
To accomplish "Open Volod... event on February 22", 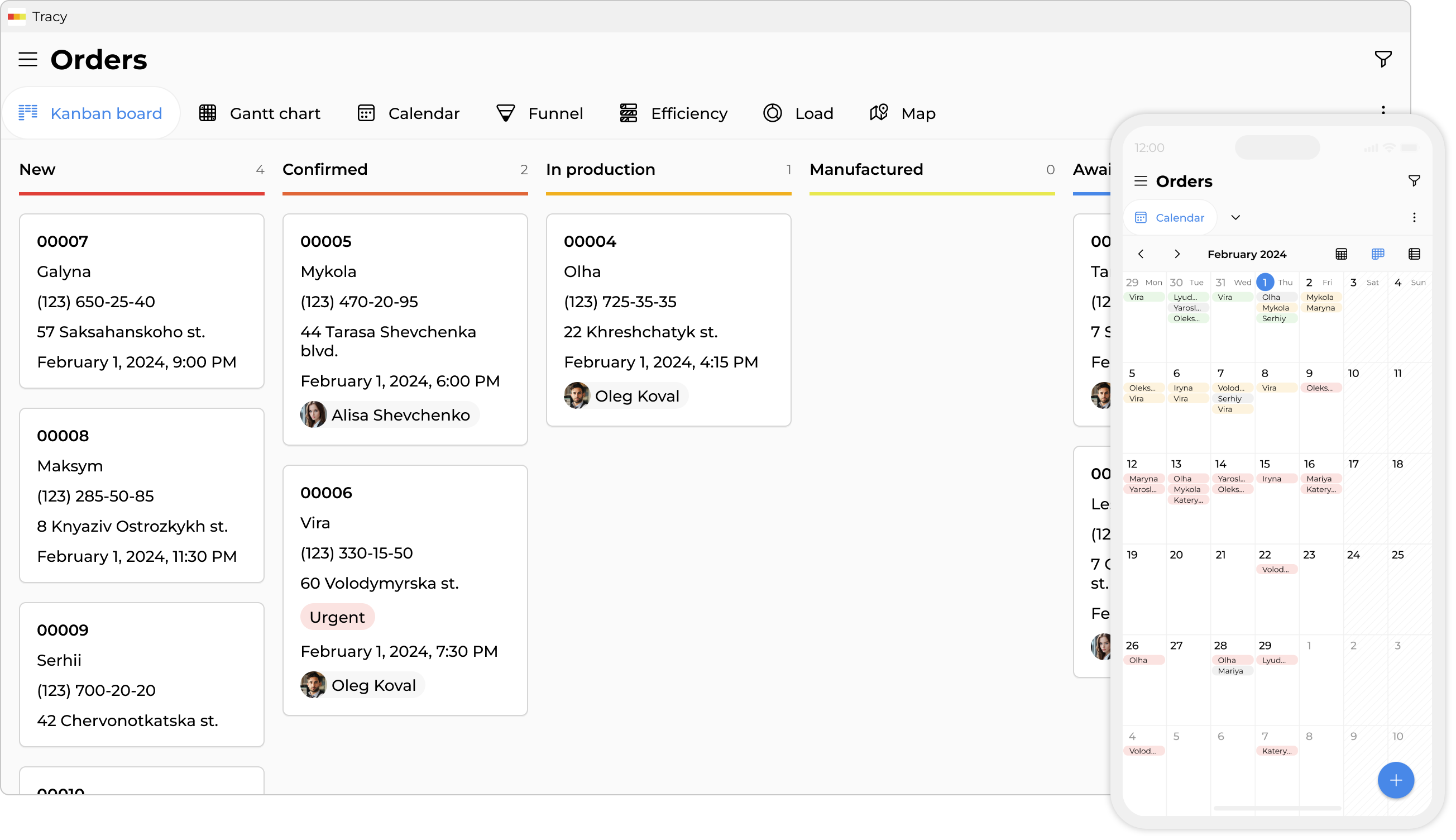I will coord(1276,570).
